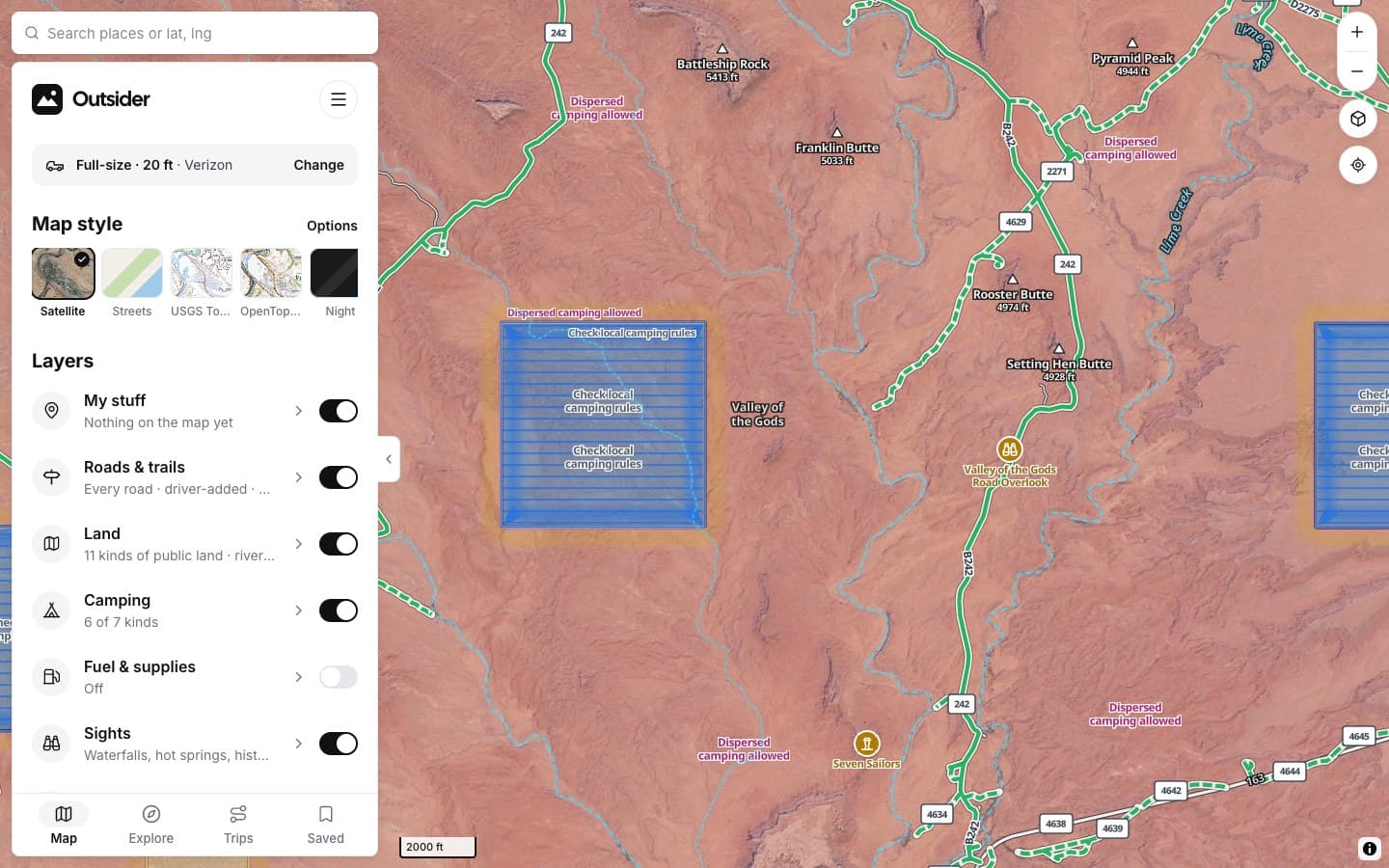Open map style Options
Viewport: 1389px width, 868px height.
click(x=332, y=226)
